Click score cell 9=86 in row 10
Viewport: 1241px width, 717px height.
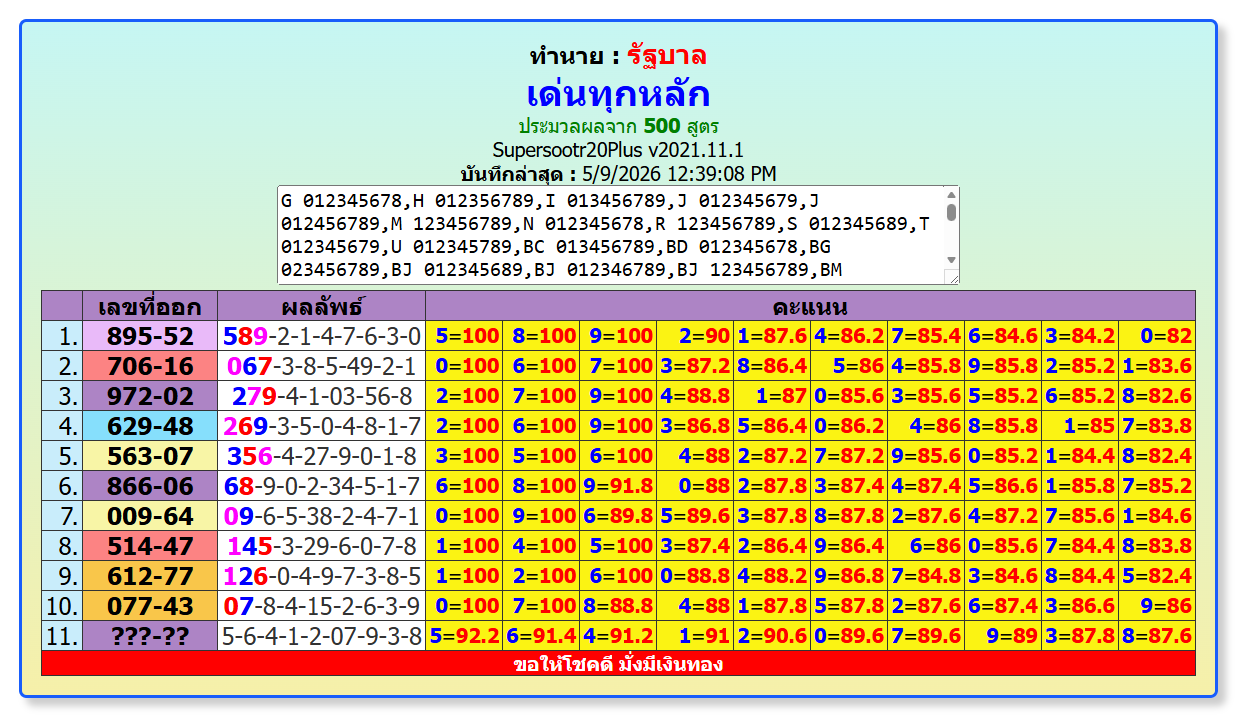click(1157, 606)
